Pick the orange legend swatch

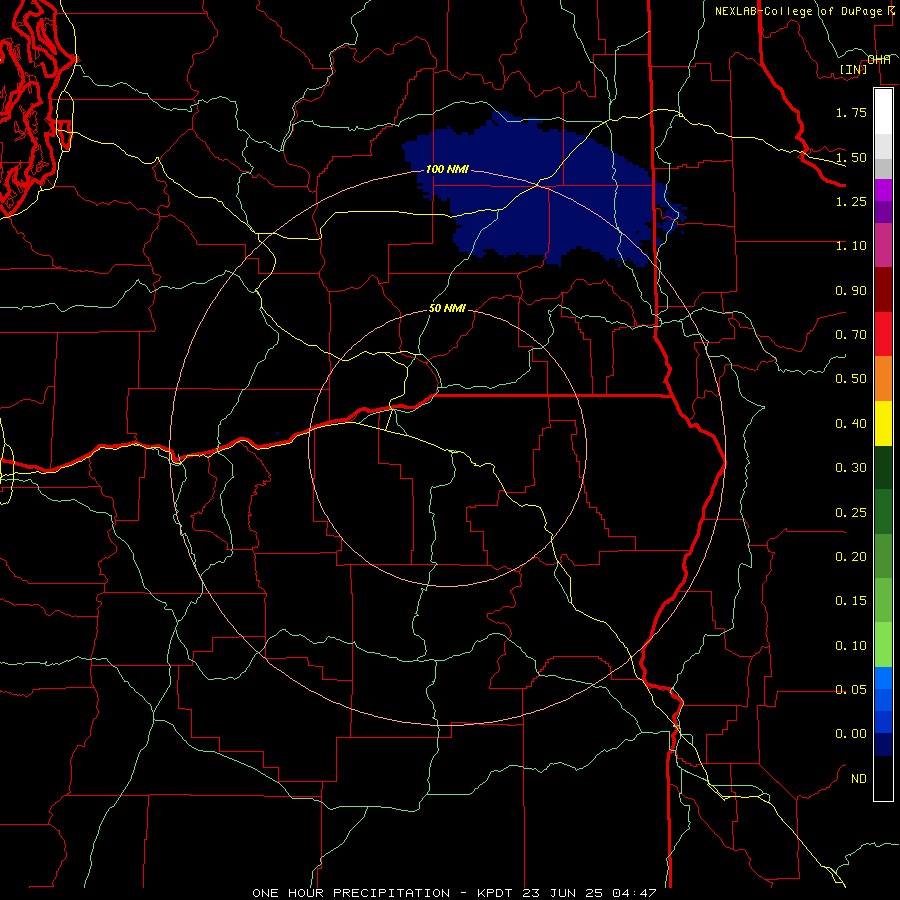coord(883,378)
